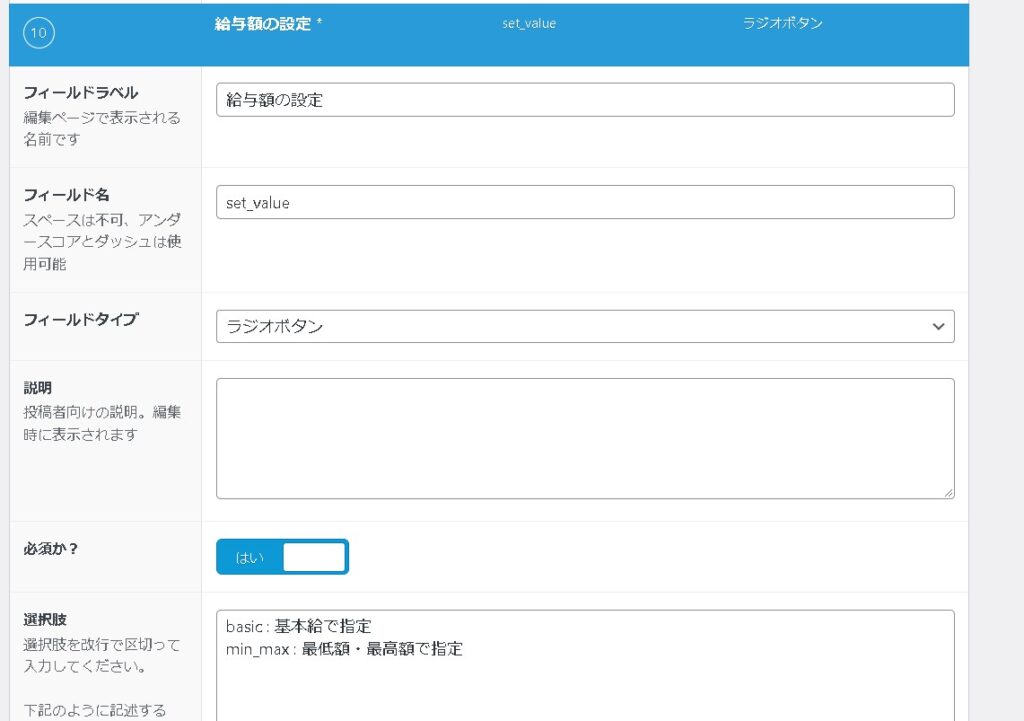Click empty area of the 選択肢 textarea

pos(585,690)
